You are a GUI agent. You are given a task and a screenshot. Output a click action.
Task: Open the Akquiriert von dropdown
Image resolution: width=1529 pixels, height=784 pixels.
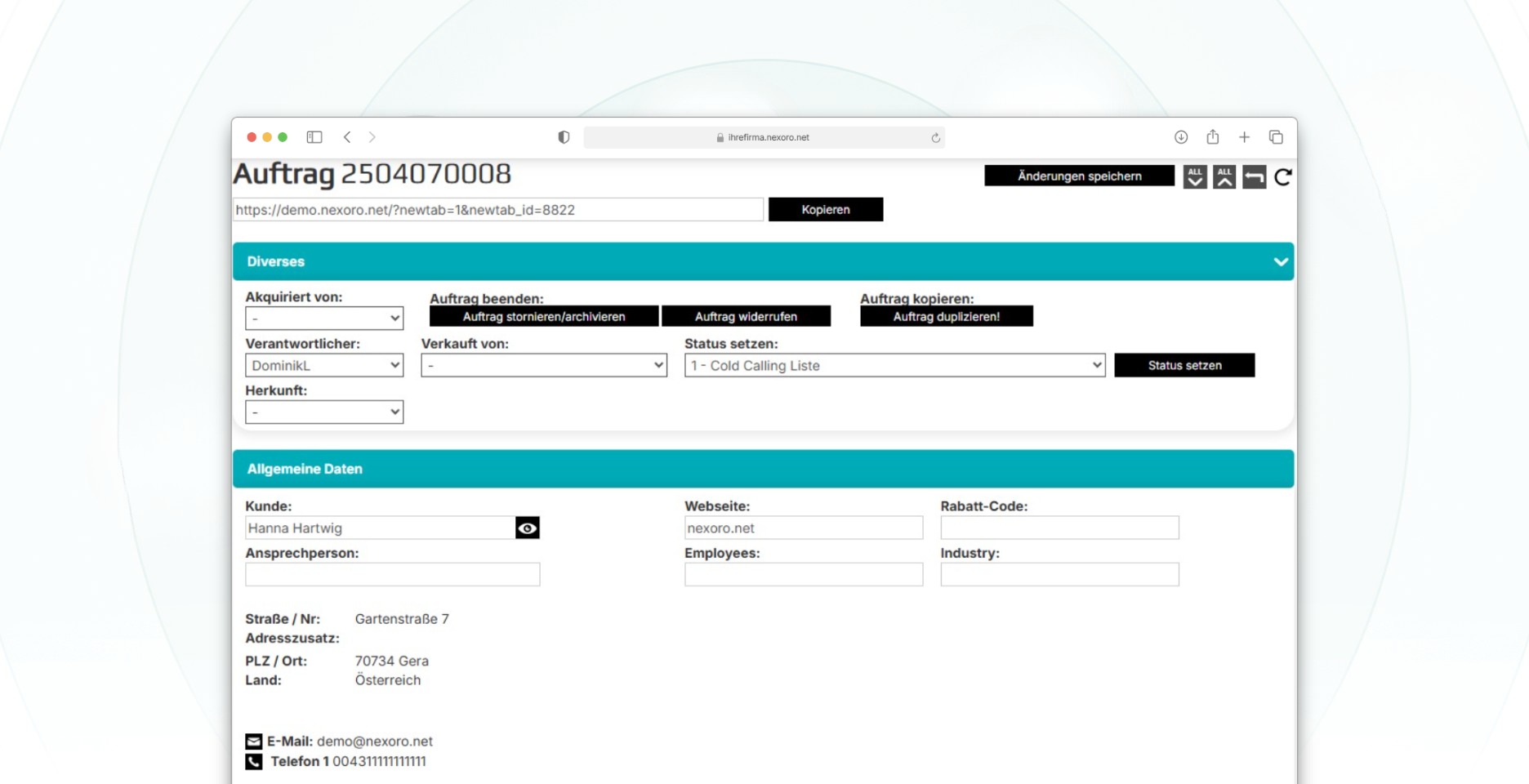tap(324, 318)
